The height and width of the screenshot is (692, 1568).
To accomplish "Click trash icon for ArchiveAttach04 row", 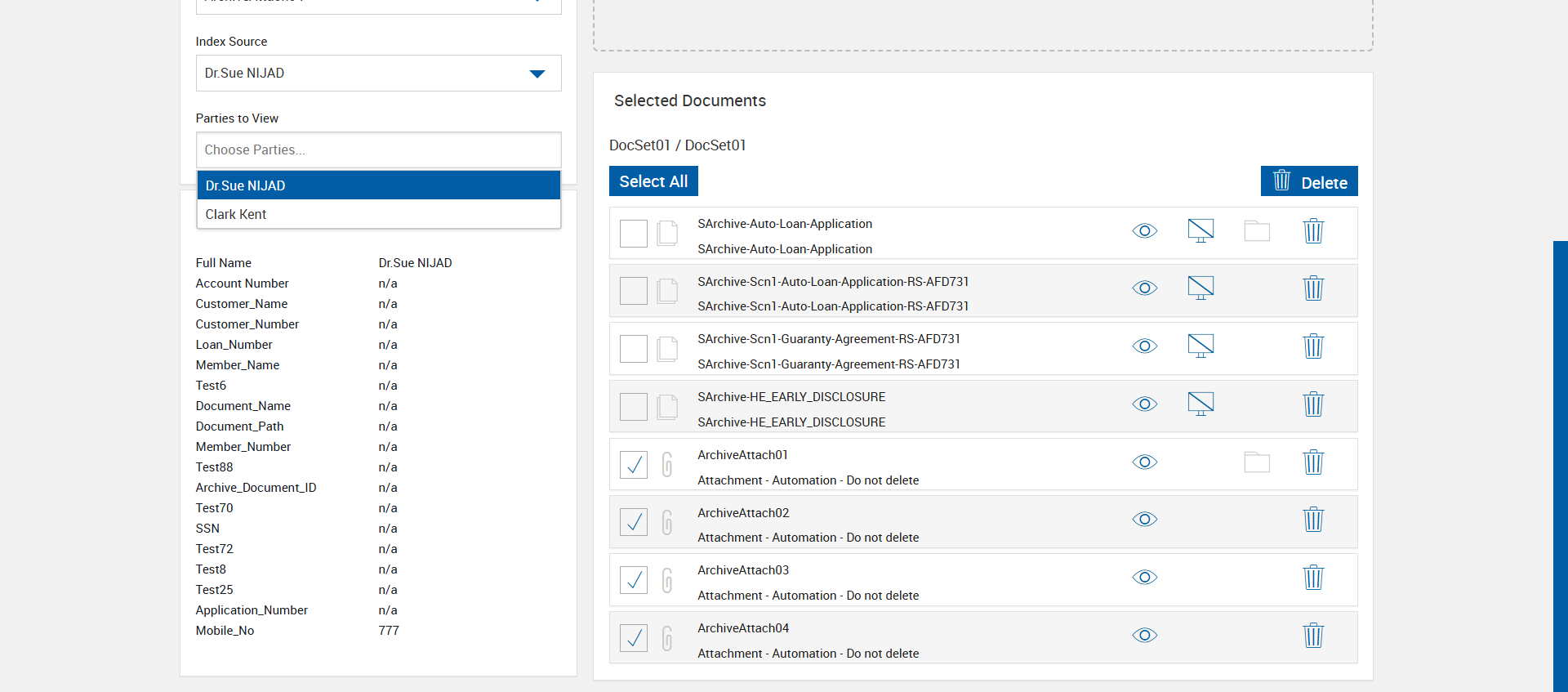I will tap(1312, 636).
